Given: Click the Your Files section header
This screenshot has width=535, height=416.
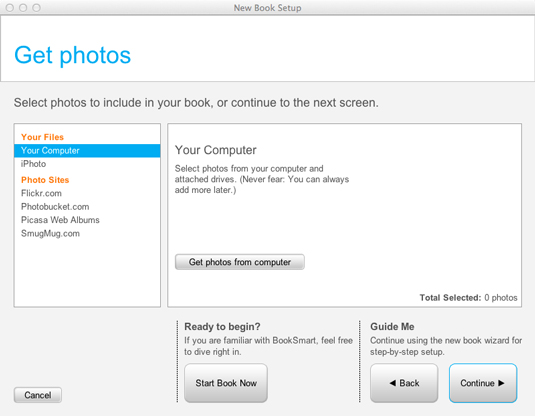Looking at the screenshot, I should coord(42,137).
